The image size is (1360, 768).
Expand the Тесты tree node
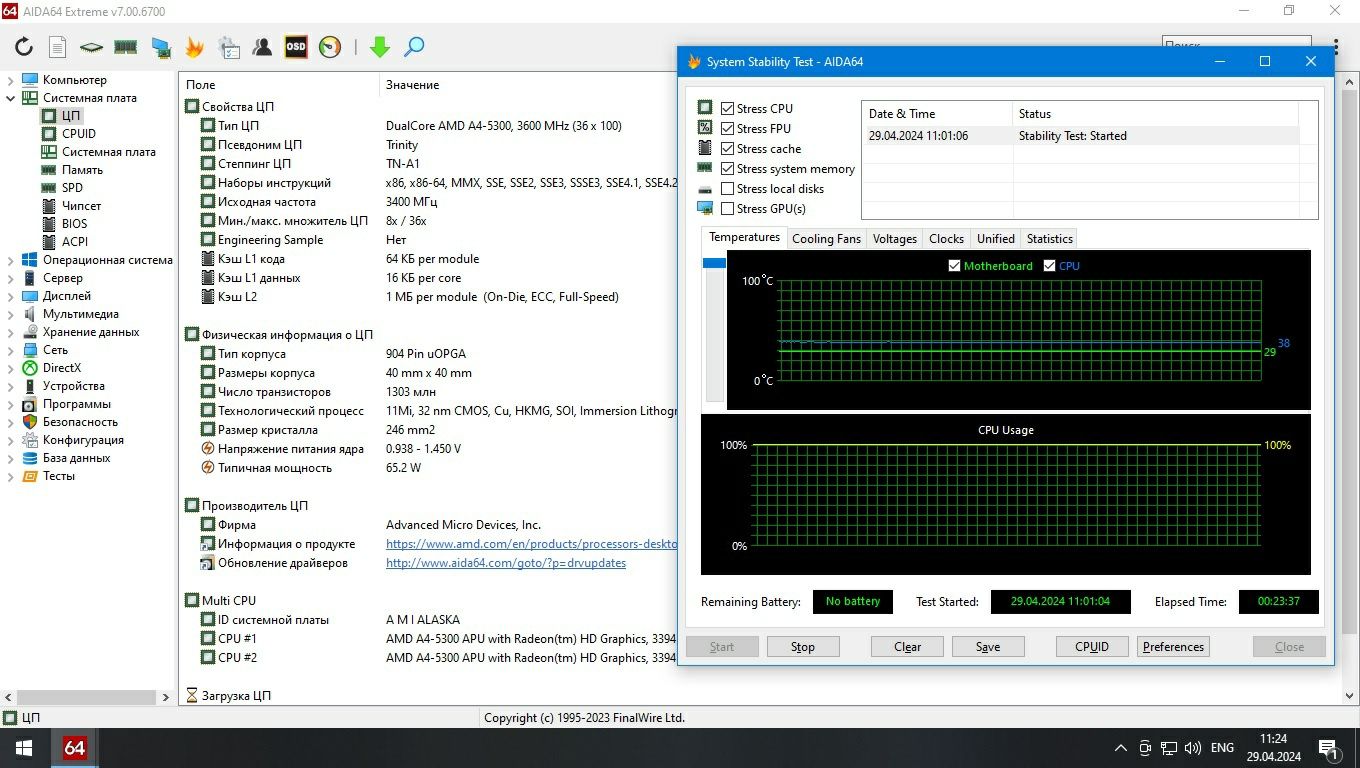click(x=11, y=476)
